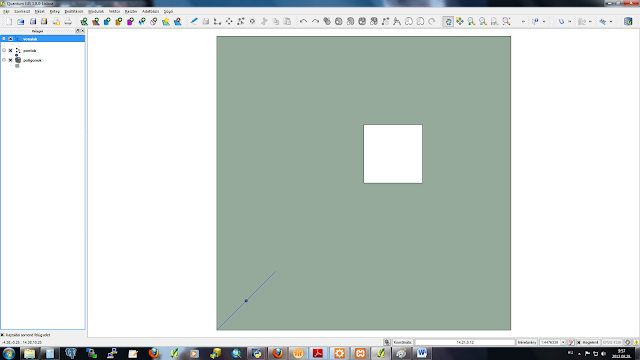This screenshot has width=640, height=360.
Task: Open the Adatbázis menu
Action: click(151, 11)
